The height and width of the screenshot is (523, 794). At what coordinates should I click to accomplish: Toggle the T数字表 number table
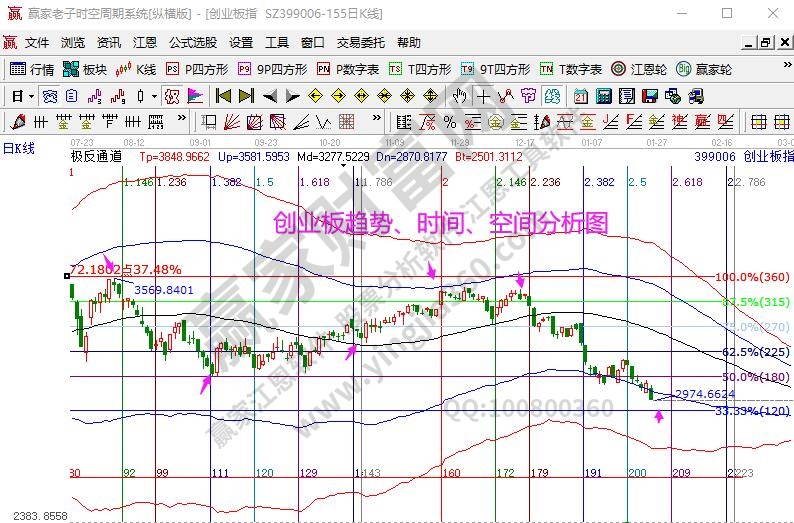point(570,70)
